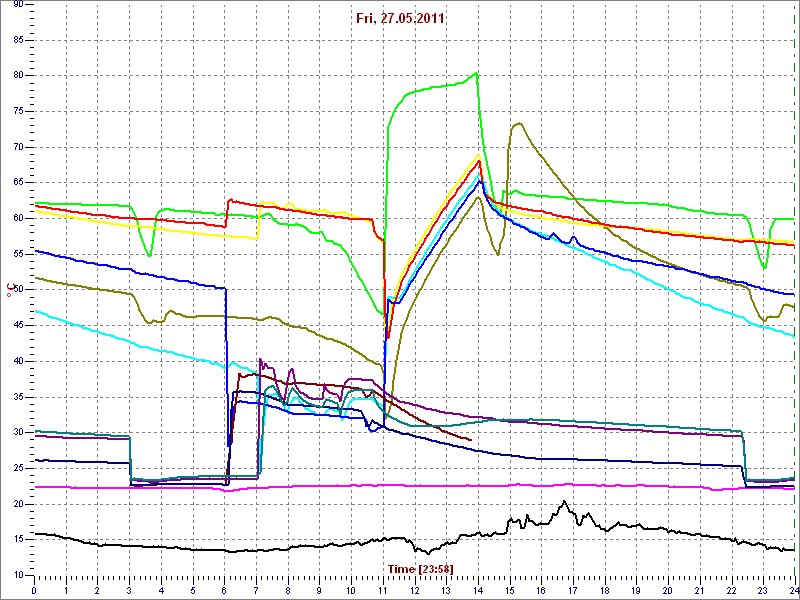Screen dimensions: 800x600
Task: Click hour 21 on the time axis
Action: 699,590
